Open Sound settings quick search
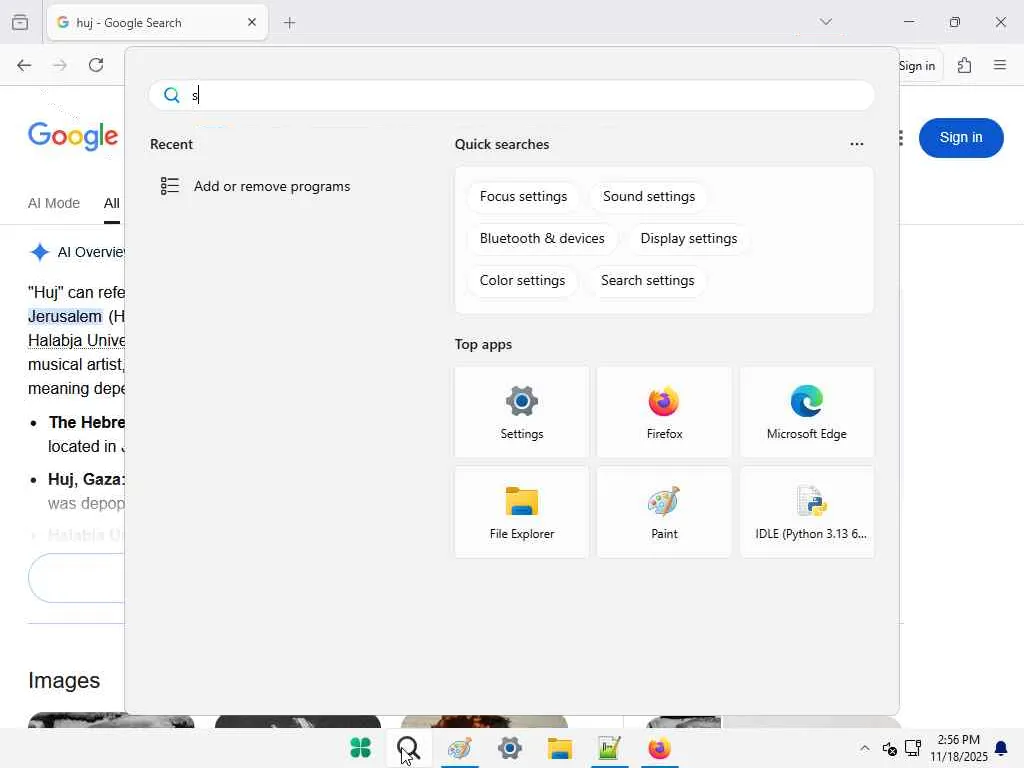Viewport: 1024px width, 768px height. 648,197
